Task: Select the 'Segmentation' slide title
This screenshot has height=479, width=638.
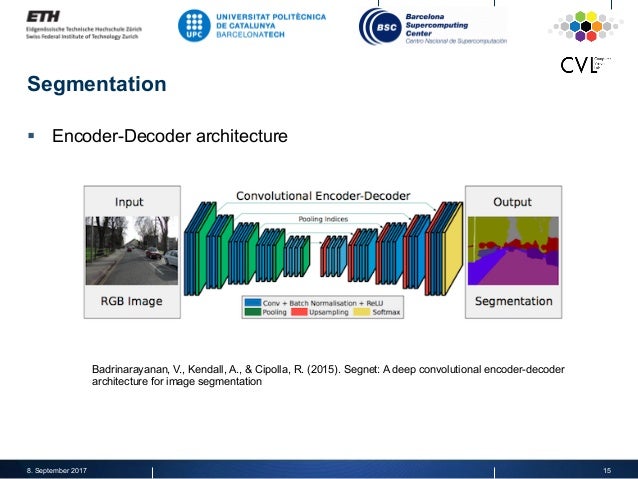Action: [97, 84]
